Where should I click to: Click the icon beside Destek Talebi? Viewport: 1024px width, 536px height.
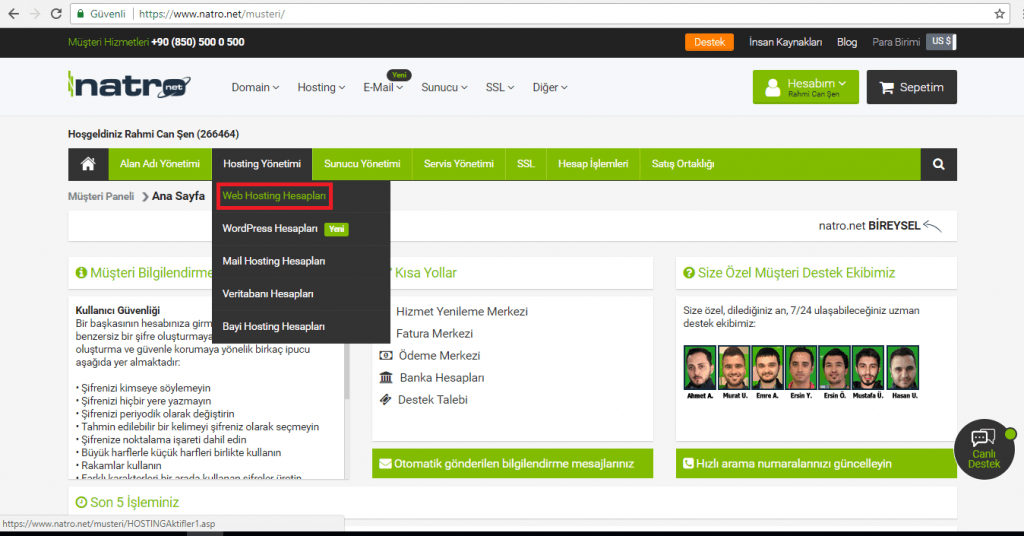click(x=385, y=400)
